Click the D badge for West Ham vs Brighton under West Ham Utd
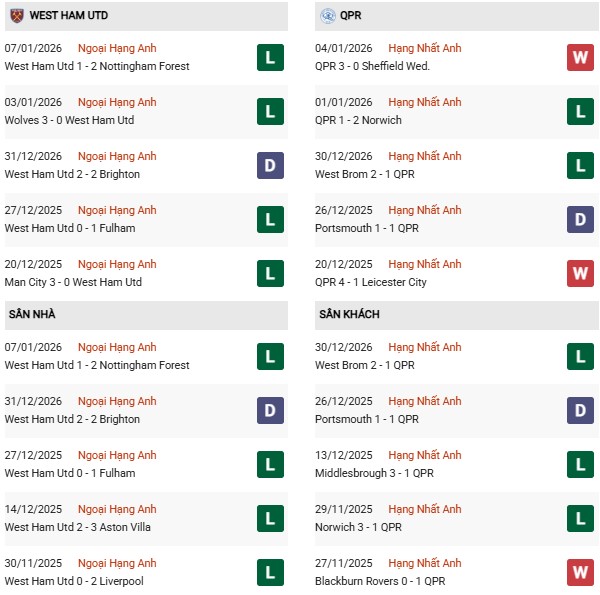600x595 pixels. tap(270, 165)
